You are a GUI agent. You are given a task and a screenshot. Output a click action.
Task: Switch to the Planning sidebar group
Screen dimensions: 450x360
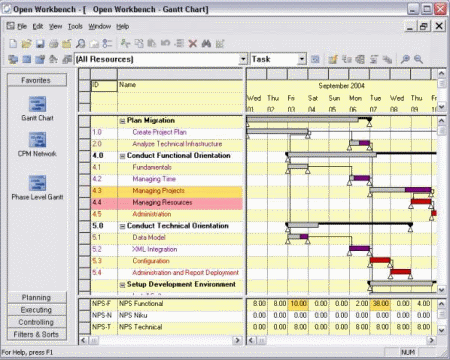click(37, 298)
